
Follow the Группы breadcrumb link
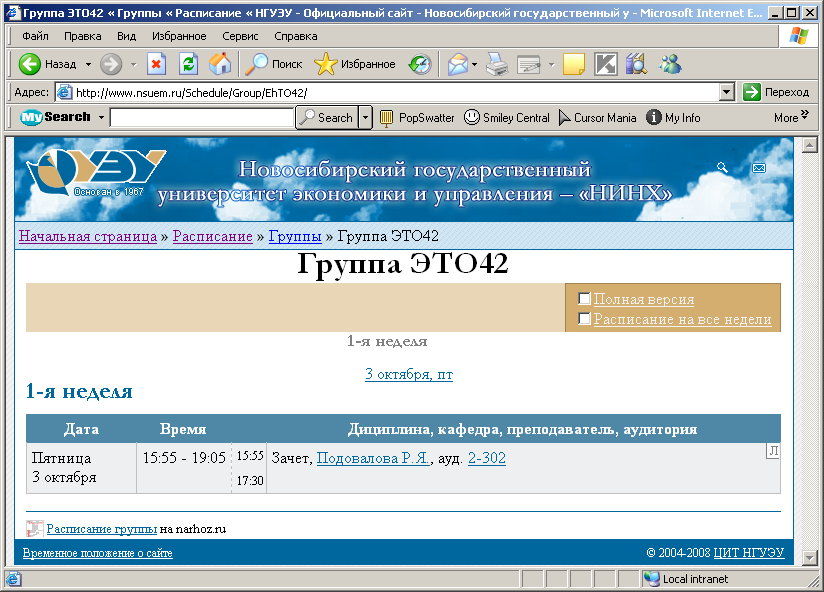point(295,236)
